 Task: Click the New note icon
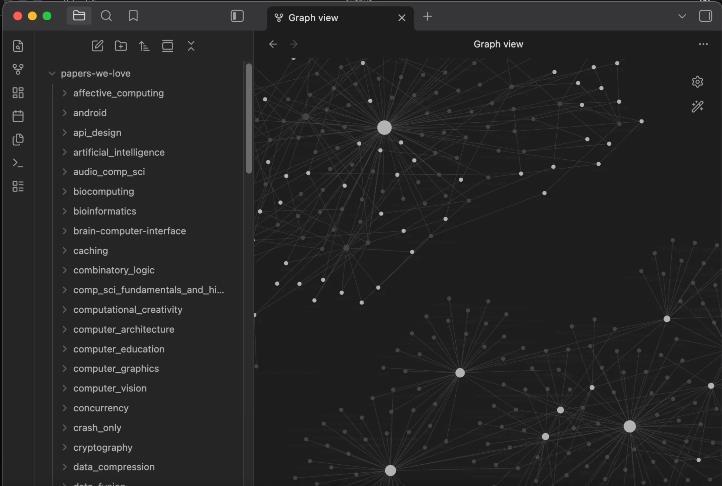tap(97, 46)
